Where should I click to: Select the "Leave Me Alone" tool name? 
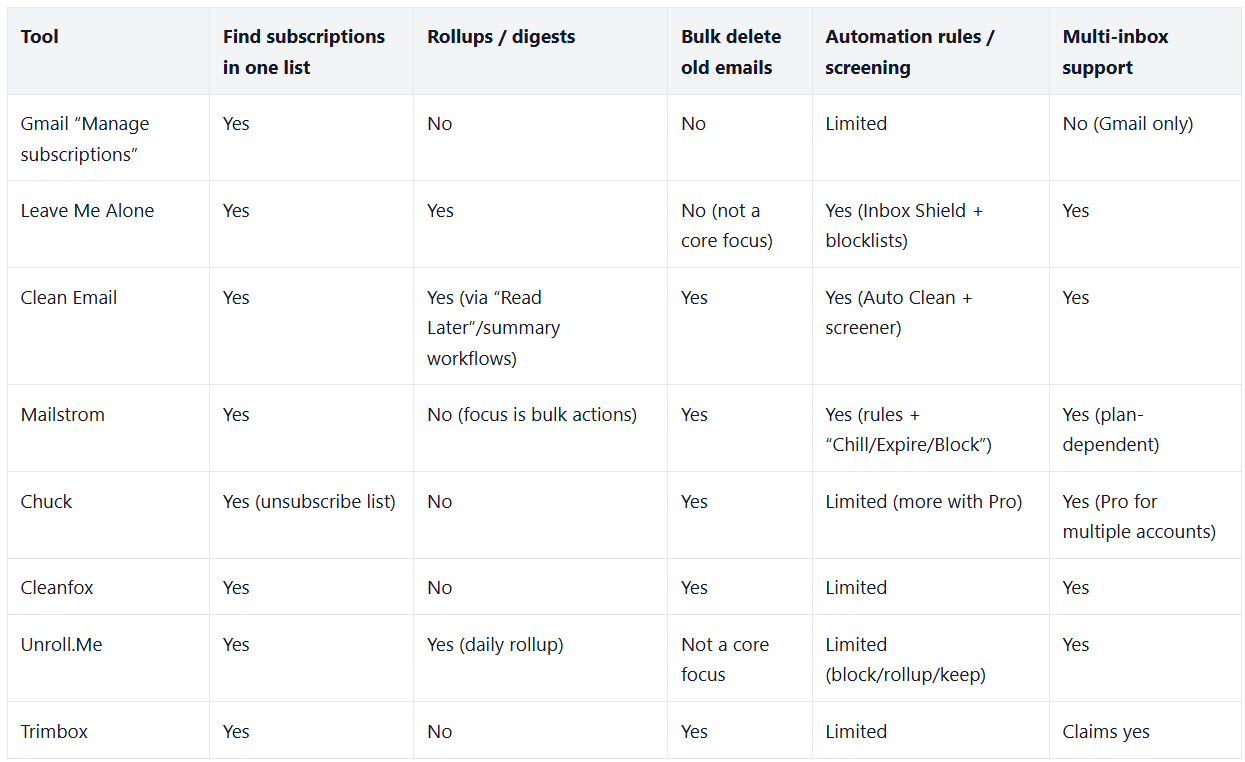pyautogui.click(x=87, y=211)
